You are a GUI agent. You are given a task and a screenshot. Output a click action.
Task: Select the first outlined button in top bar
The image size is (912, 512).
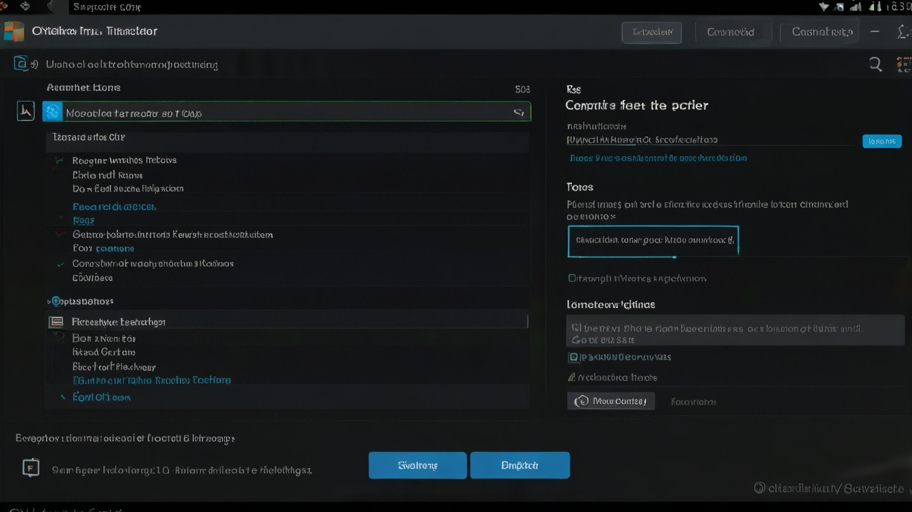click(651, 32)
